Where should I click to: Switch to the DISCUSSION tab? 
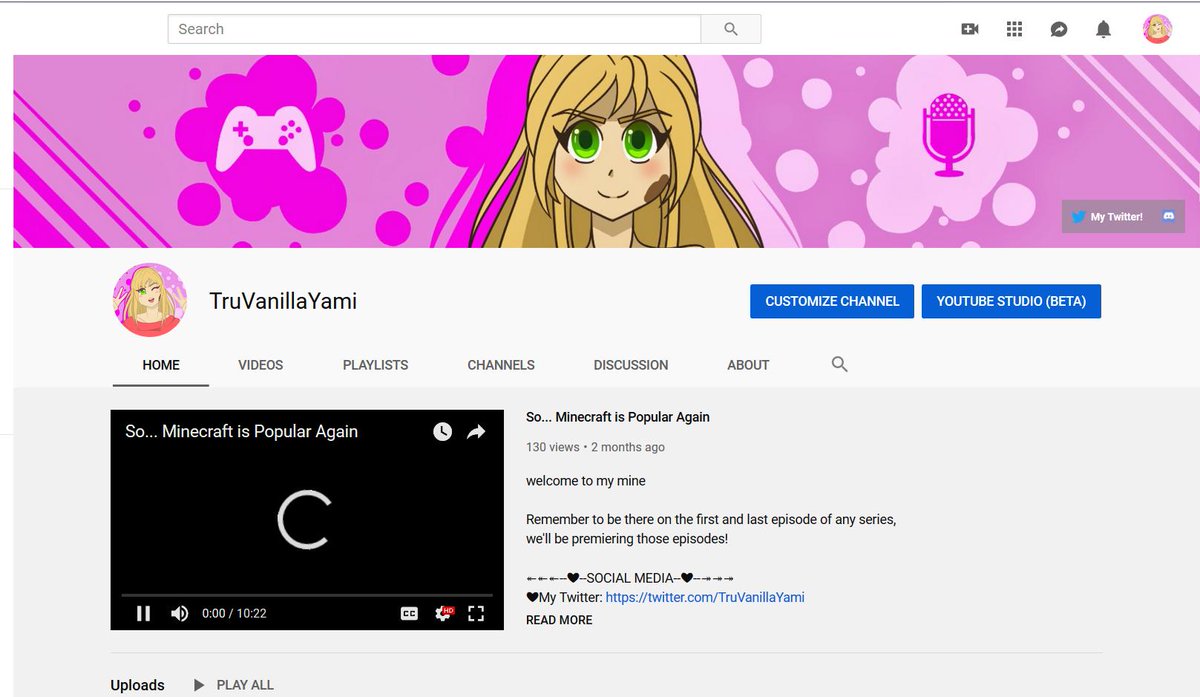point(631,365)
